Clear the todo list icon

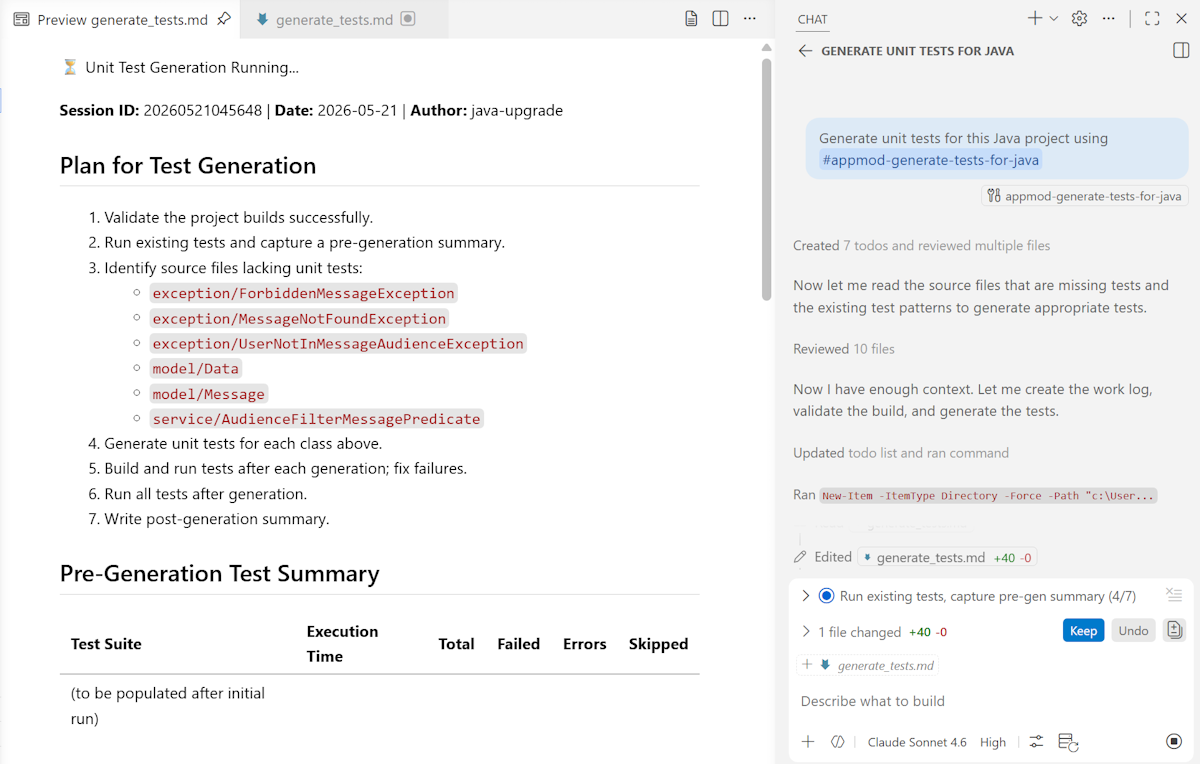(1174, 596)
